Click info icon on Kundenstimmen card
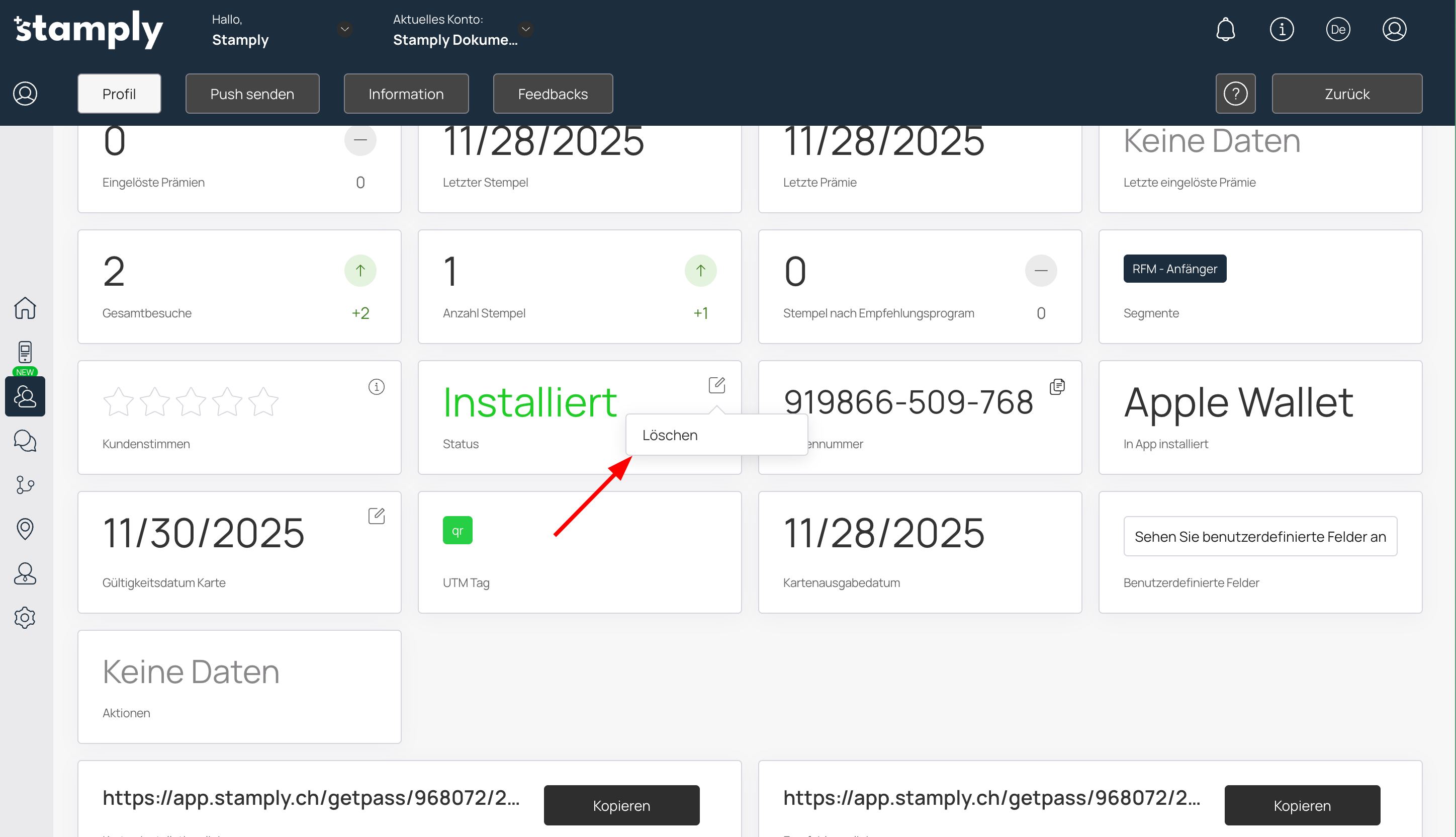The image size is (1456, 837). [x=377, y=387]
